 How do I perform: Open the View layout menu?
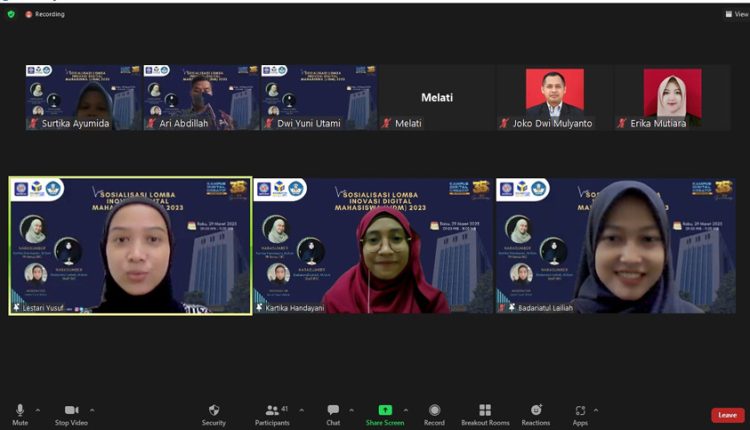pos(737,14)
